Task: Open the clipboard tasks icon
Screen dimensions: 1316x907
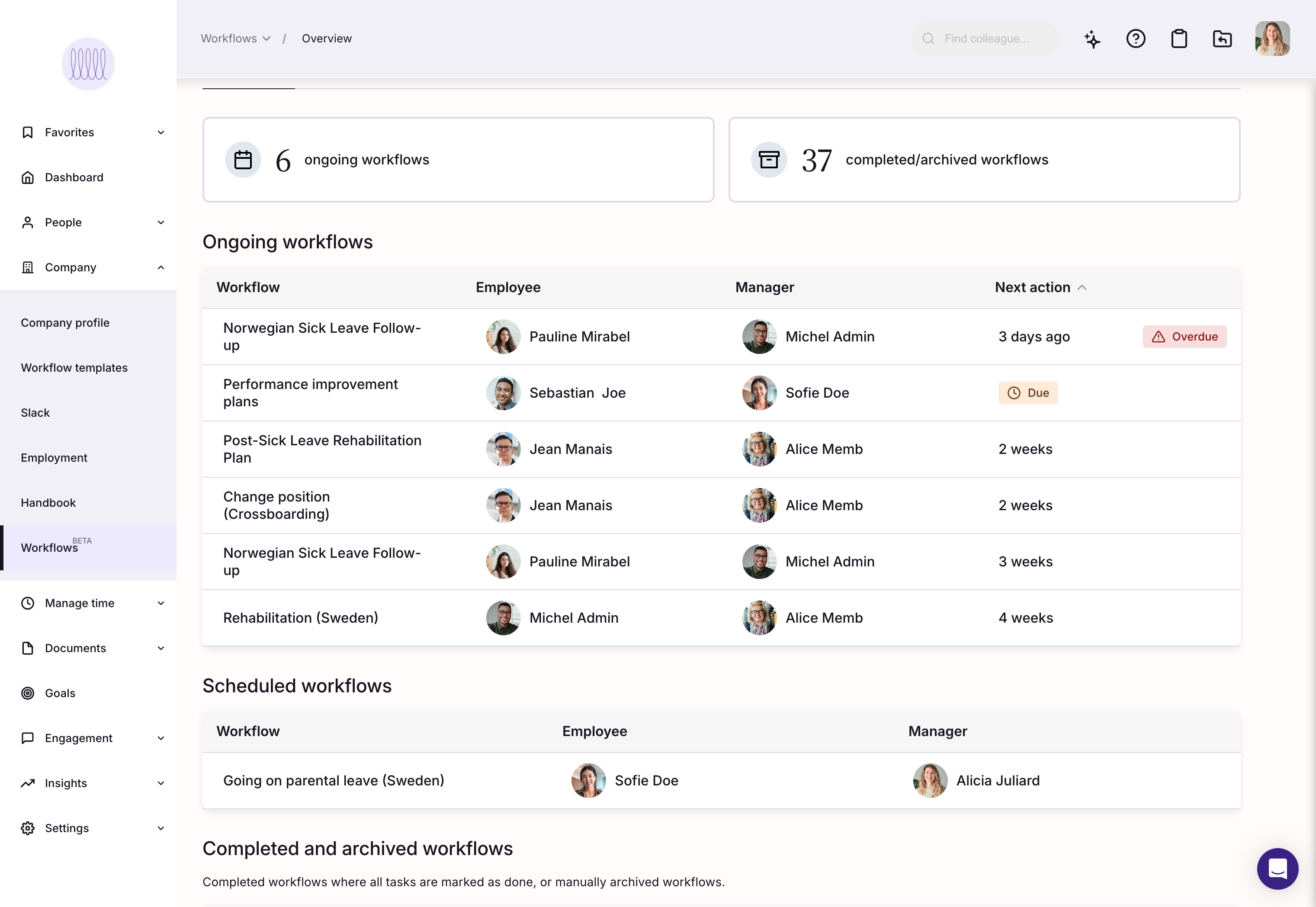Action: point(1179,39)
